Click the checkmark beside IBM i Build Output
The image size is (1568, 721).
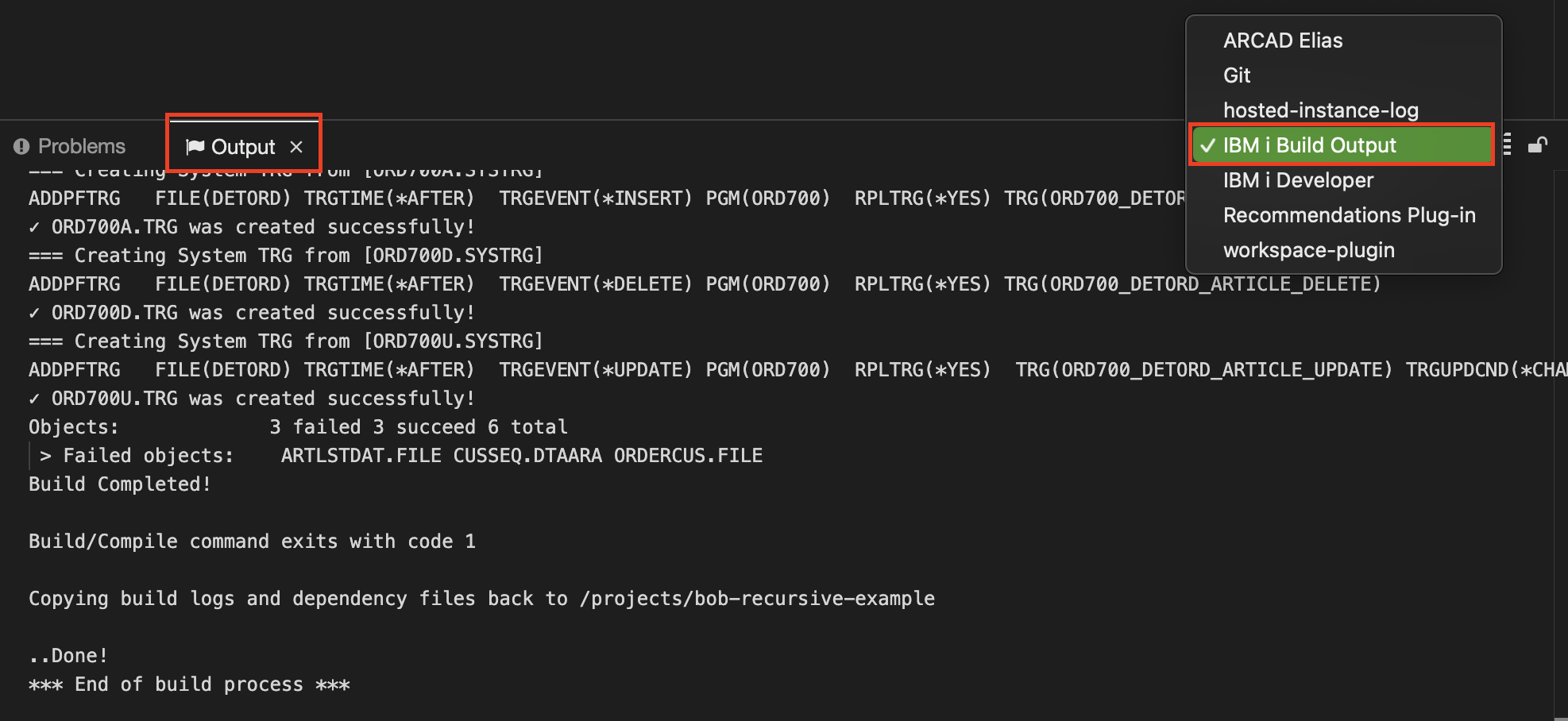click(1208, 145)
